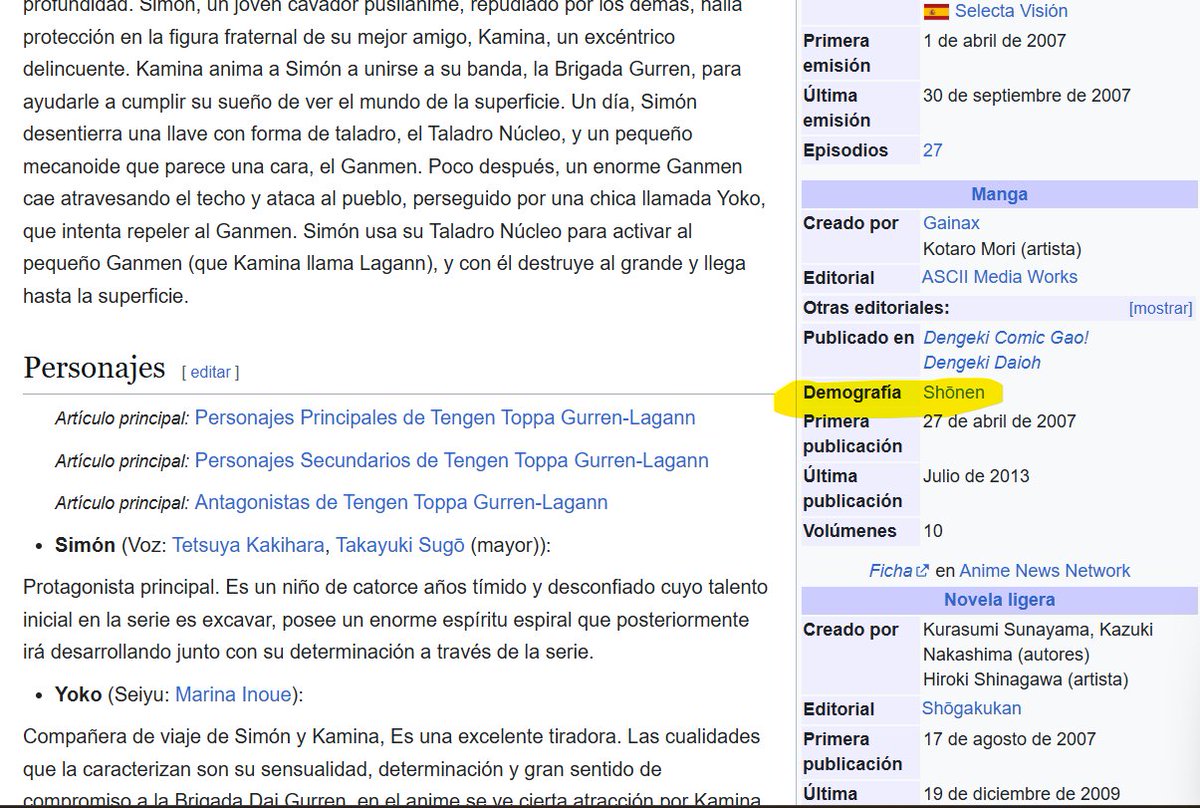Select the text '1 de abril de 2007'
1200x808 pixels.
click(x=994, y=41)
